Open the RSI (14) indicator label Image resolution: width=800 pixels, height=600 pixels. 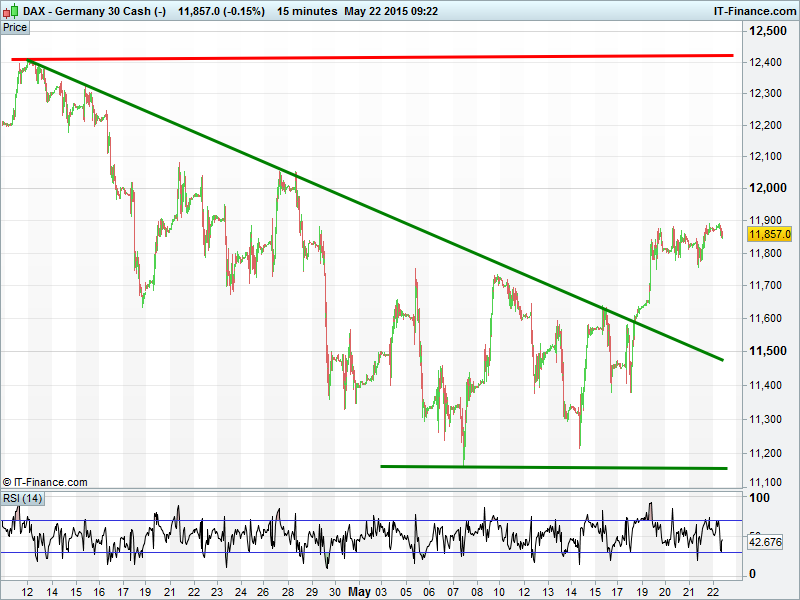[22, 498]
